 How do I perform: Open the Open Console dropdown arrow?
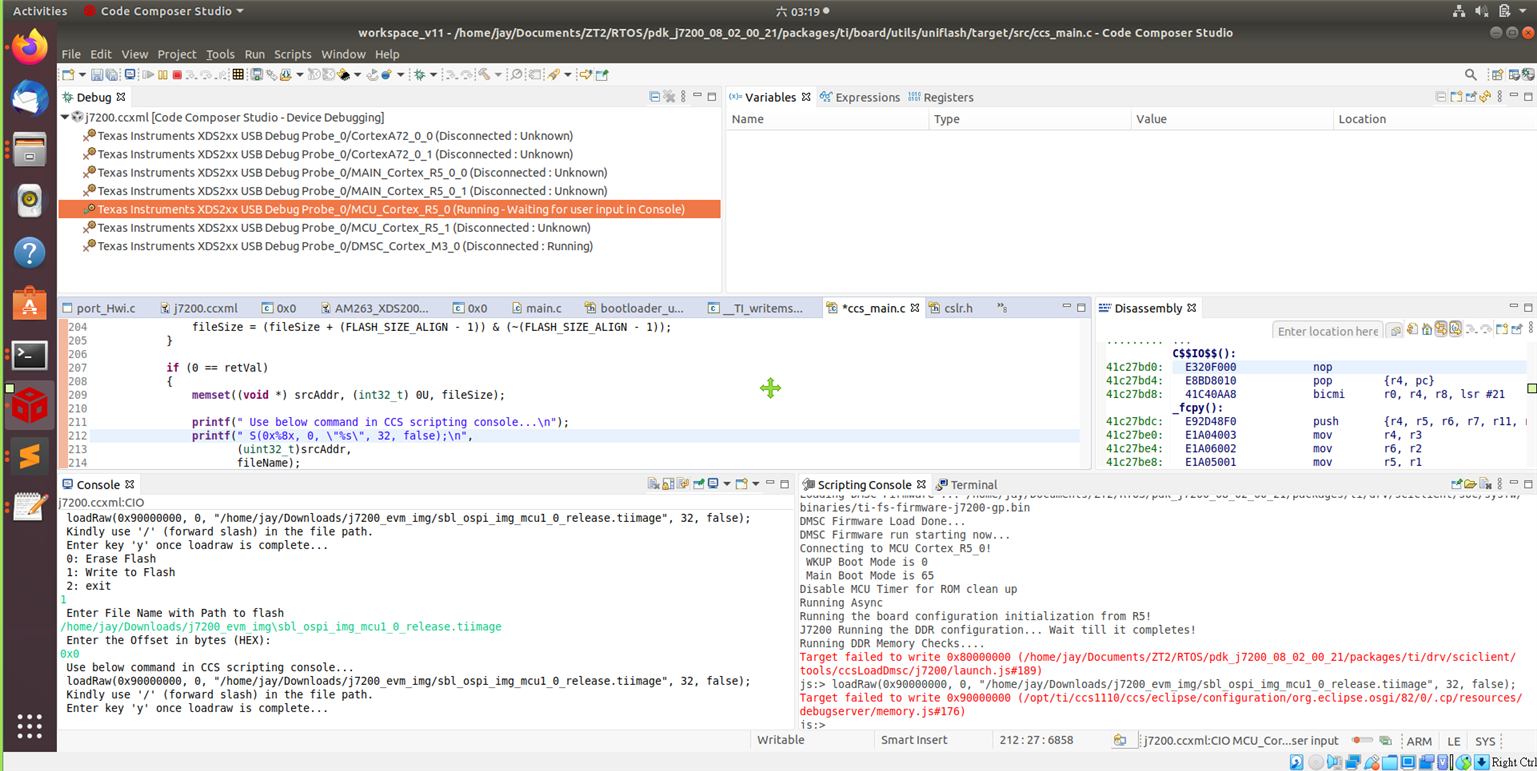coord(755,484)
